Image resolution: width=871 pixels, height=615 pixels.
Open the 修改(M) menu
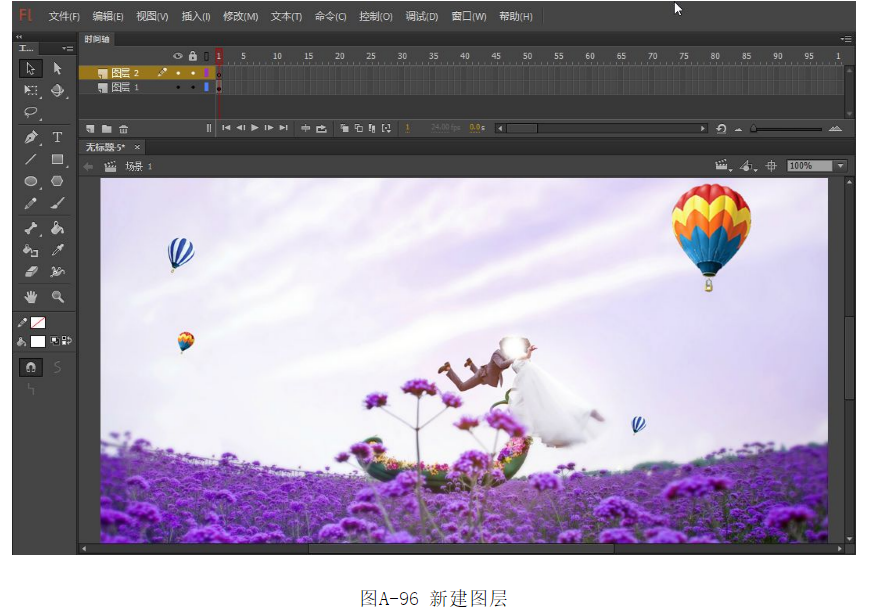pos(240,16)
